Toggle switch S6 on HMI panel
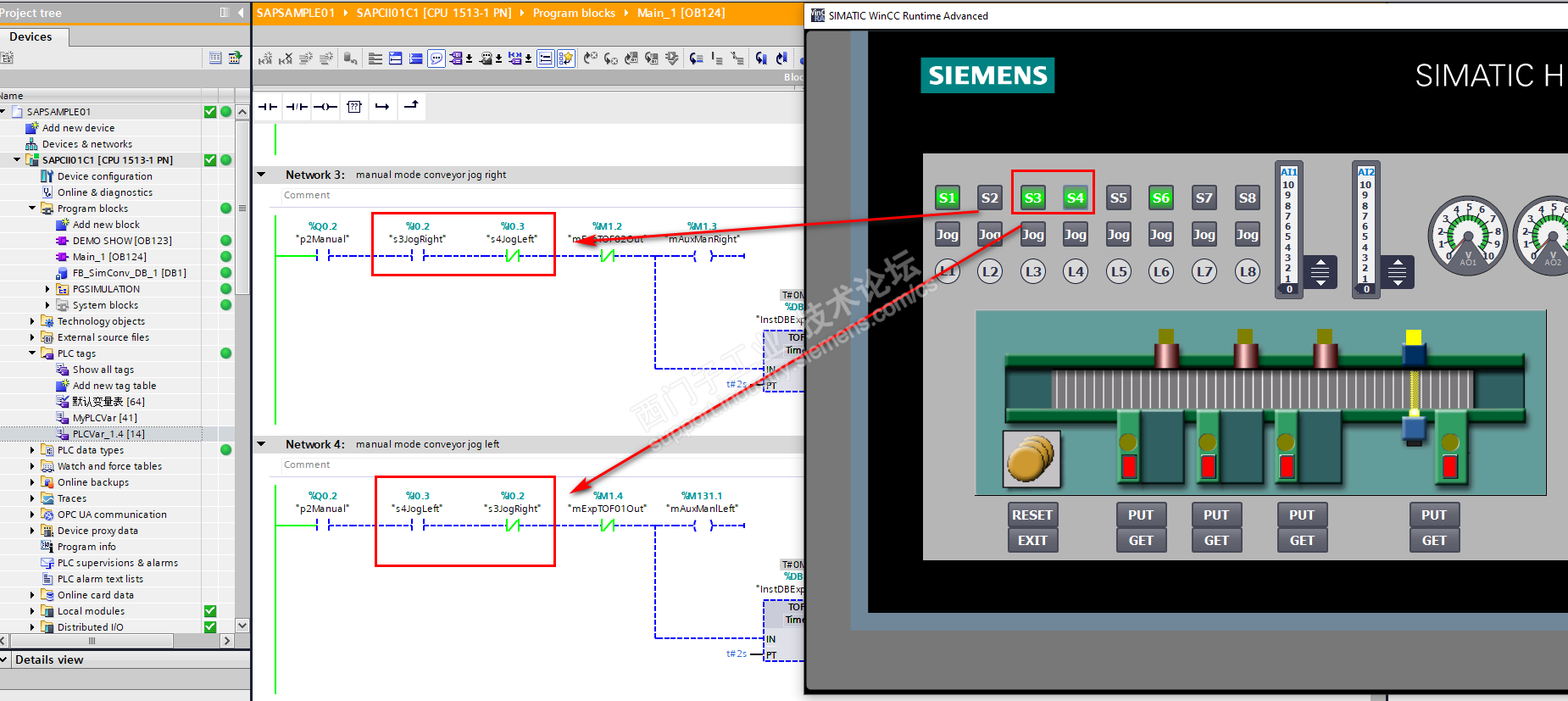The width and height of the screenshot is (1568, 701). click(x=1161, y=198)
